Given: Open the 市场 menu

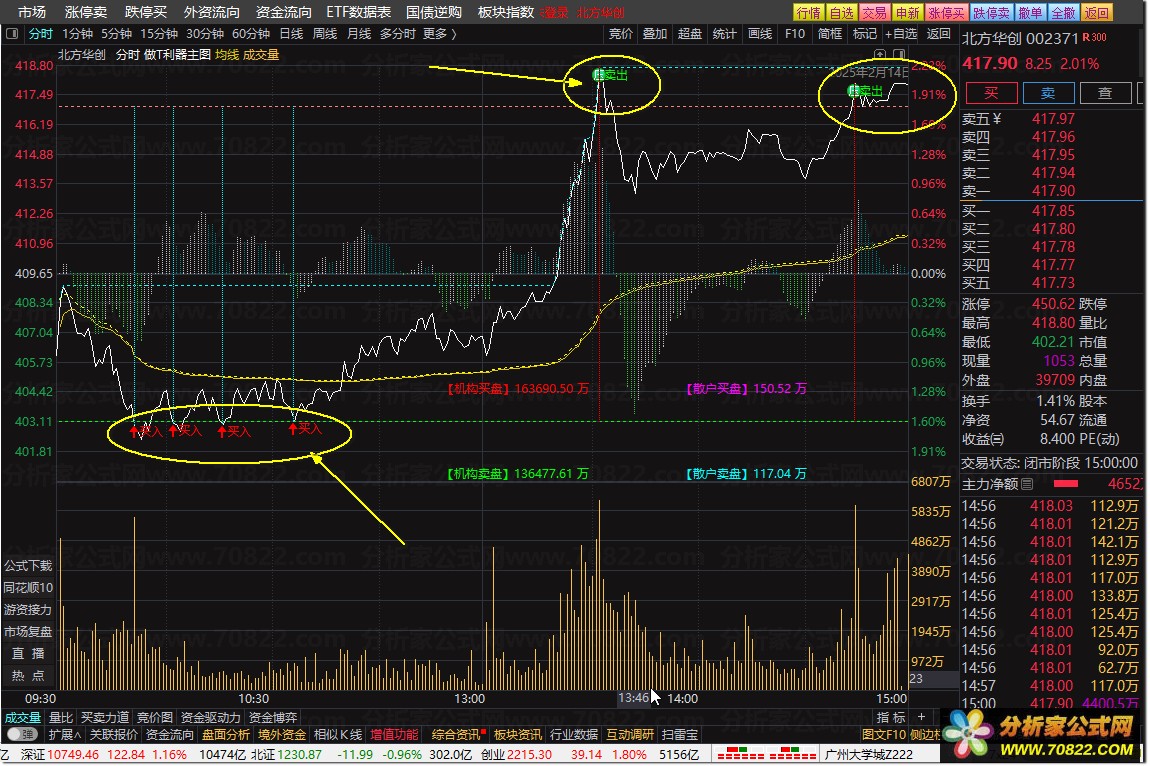Looking at the screenshot, I should coord(32,12).
